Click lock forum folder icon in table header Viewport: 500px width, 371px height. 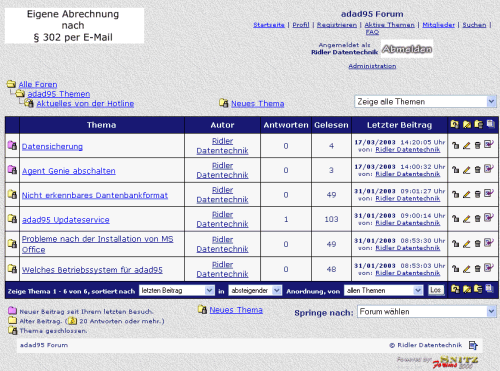coord(455,124)
